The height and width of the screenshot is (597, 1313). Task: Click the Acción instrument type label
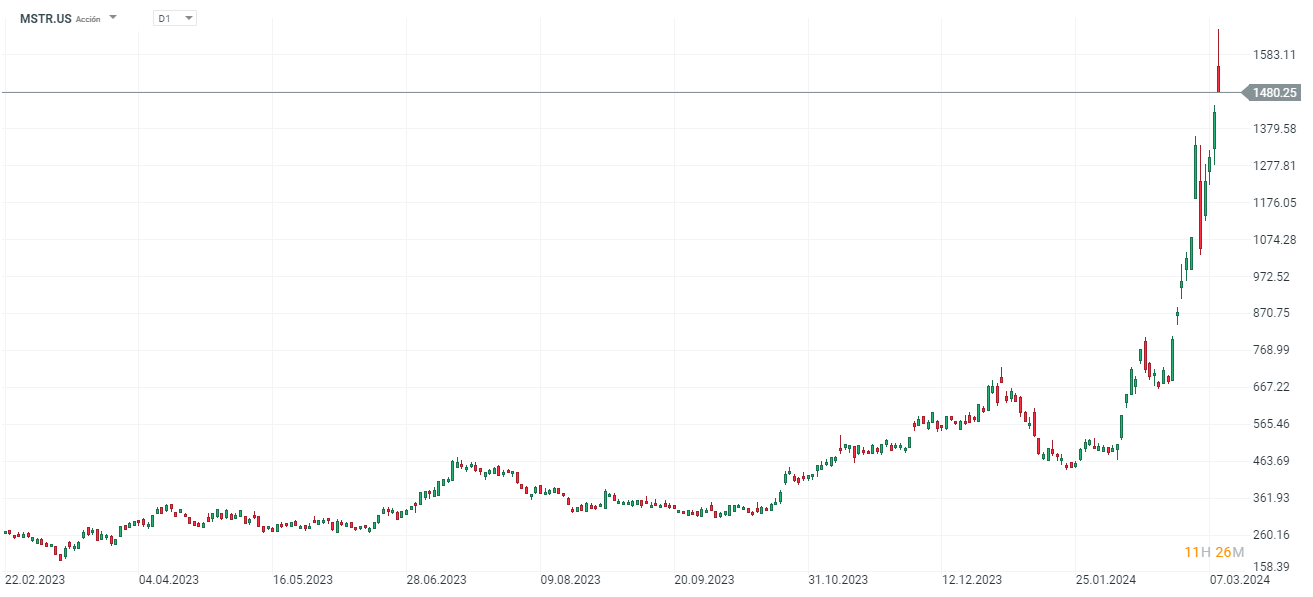point(88,19)
